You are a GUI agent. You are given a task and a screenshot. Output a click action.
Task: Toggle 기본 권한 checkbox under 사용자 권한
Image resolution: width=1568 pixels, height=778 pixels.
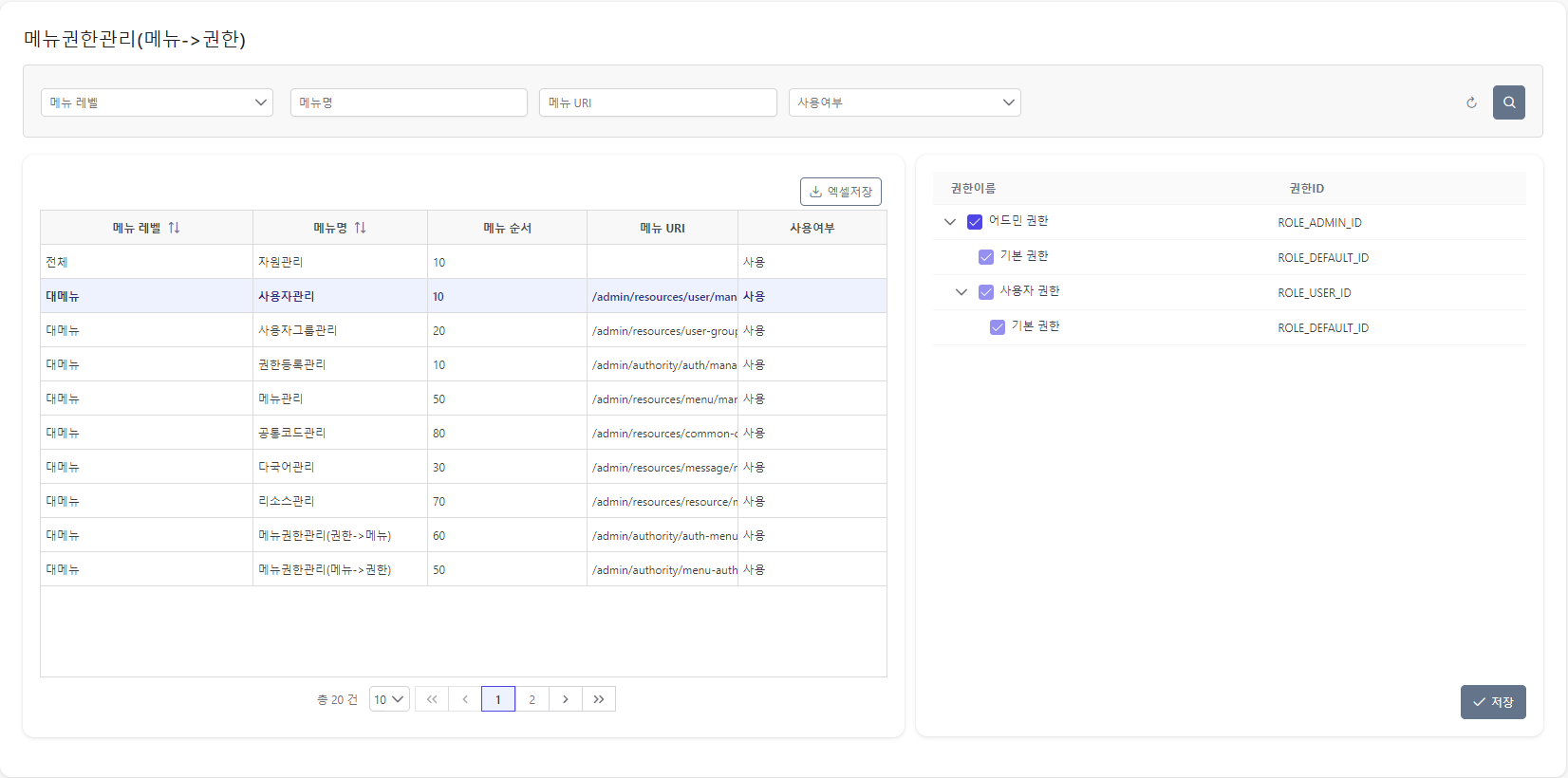[998, 327]
